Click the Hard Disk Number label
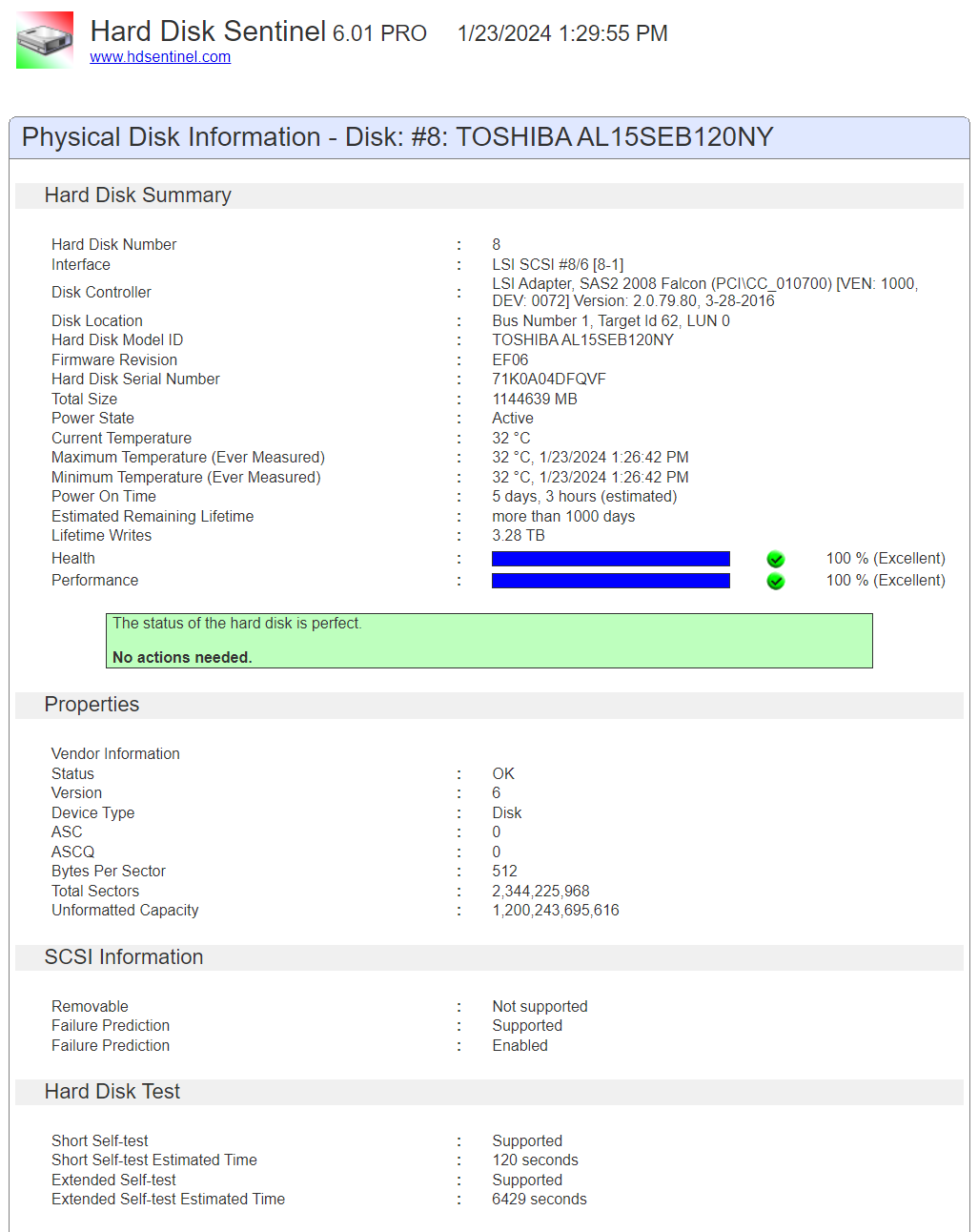978x1232 pixels. coord(113,245)
